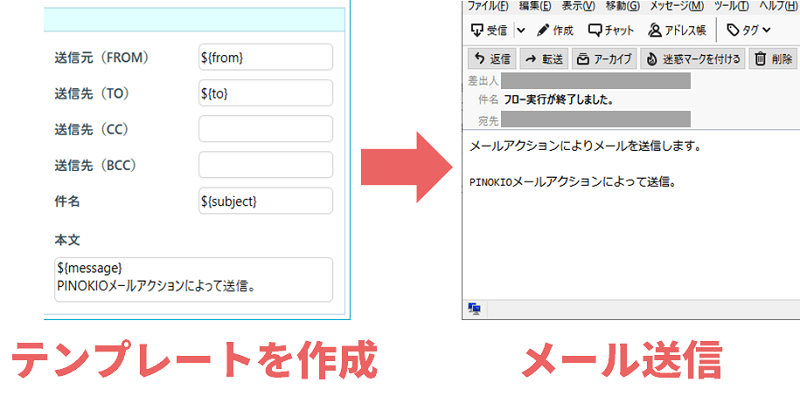Archive the message with アーカイブ button

[x=605, y=59]
